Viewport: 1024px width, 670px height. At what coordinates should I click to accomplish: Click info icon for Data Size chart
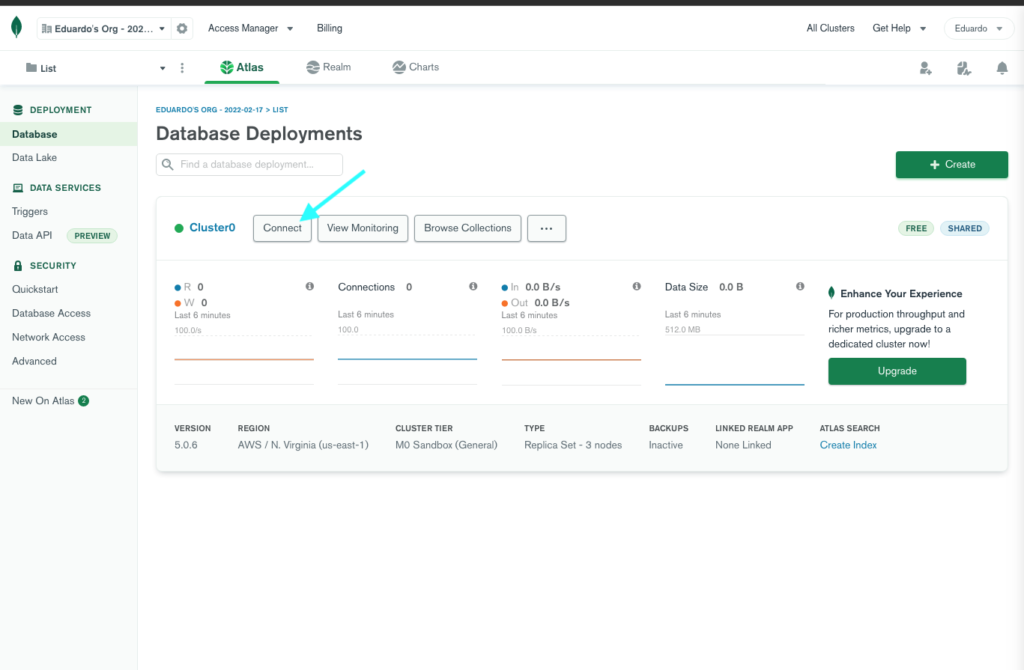(x=799, y=286)
